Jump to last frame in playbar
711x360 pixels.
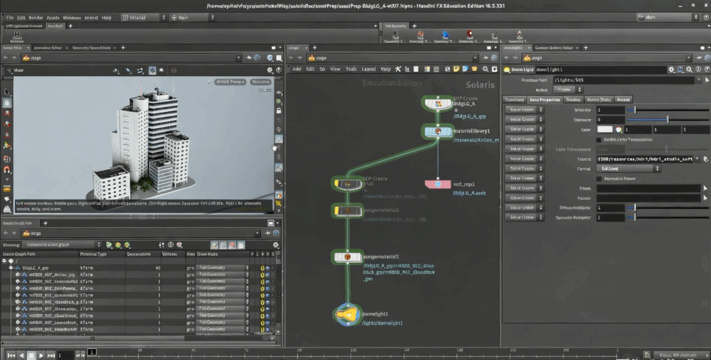(x=51, y=355)
